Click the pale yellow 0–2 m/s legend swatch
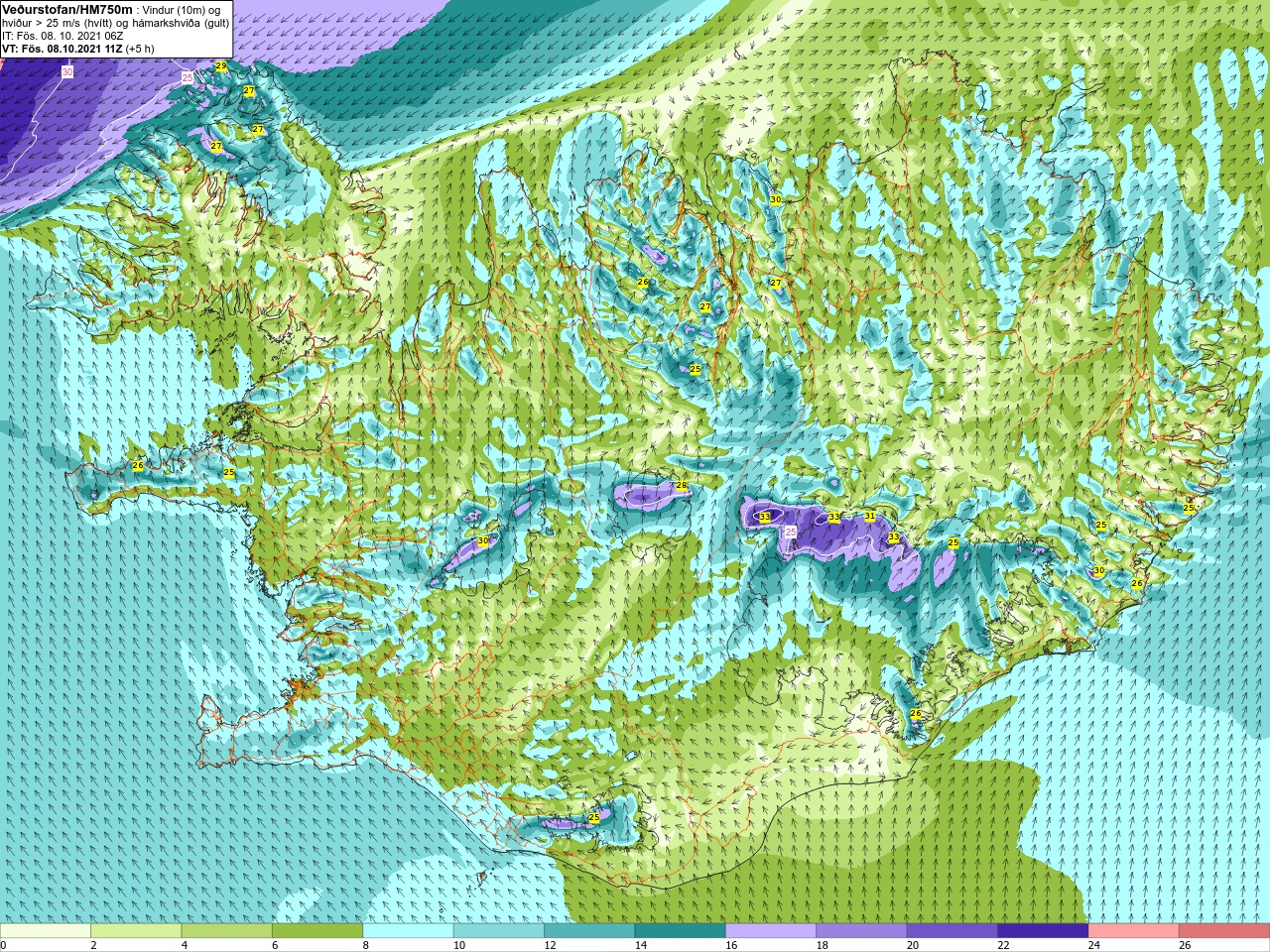This screenshot has height=952, width=1270. click(46, 931)
